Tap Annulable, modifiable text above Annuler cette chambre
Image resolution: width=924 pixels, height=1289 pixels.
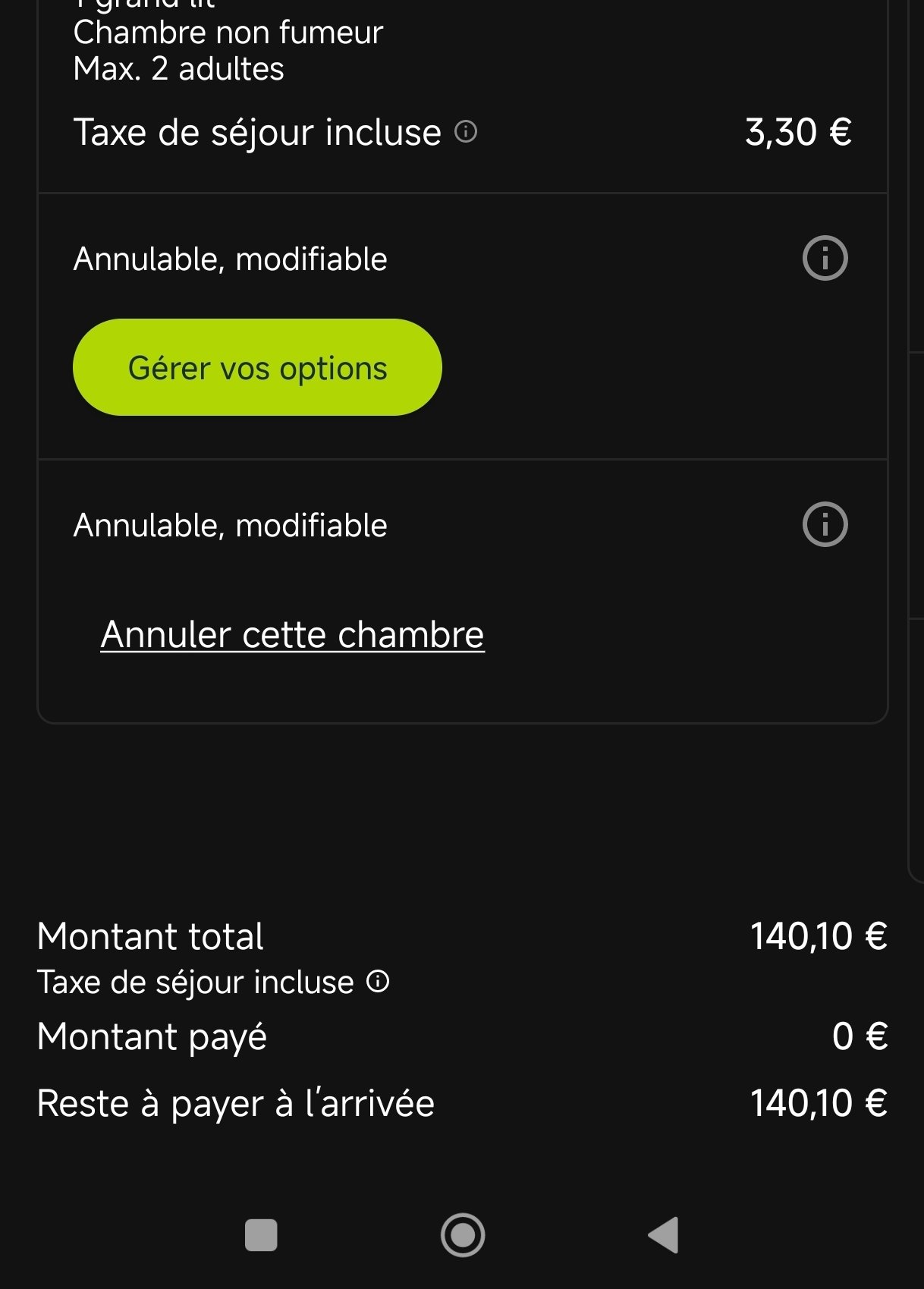point(230,525)
